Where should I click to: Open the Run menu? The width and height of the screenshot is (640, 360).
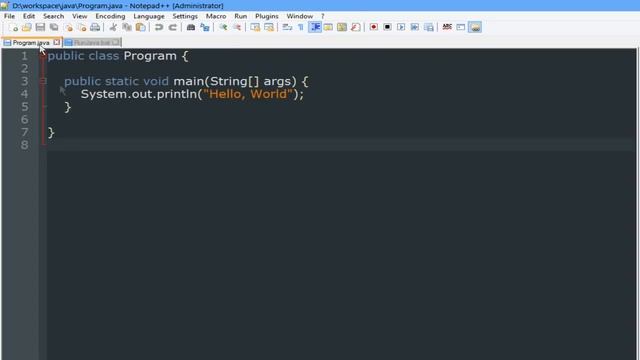coord(240,16)
